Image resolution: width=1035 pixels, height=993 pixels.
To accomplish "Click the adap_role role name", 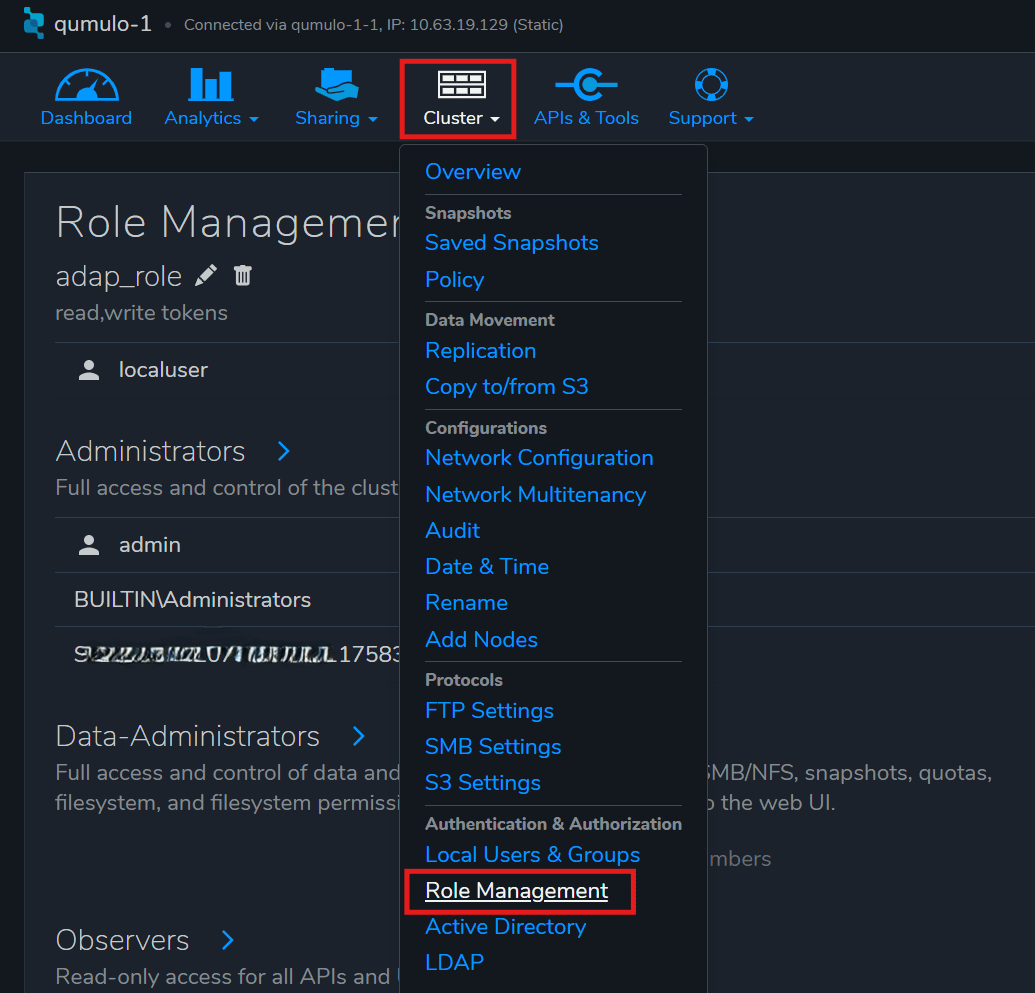I will 119,277.
